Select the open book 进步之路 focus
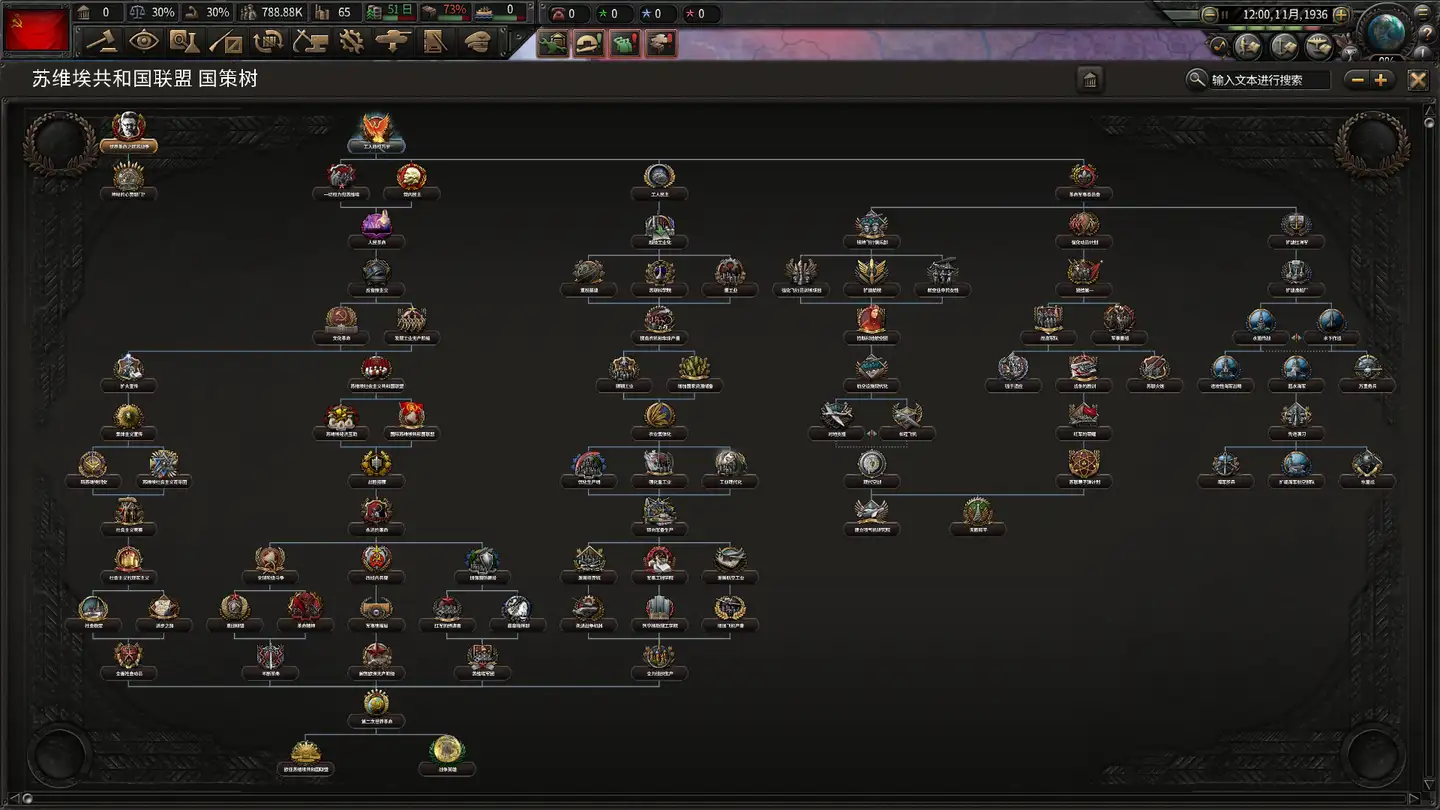 (x=163, y=607)
